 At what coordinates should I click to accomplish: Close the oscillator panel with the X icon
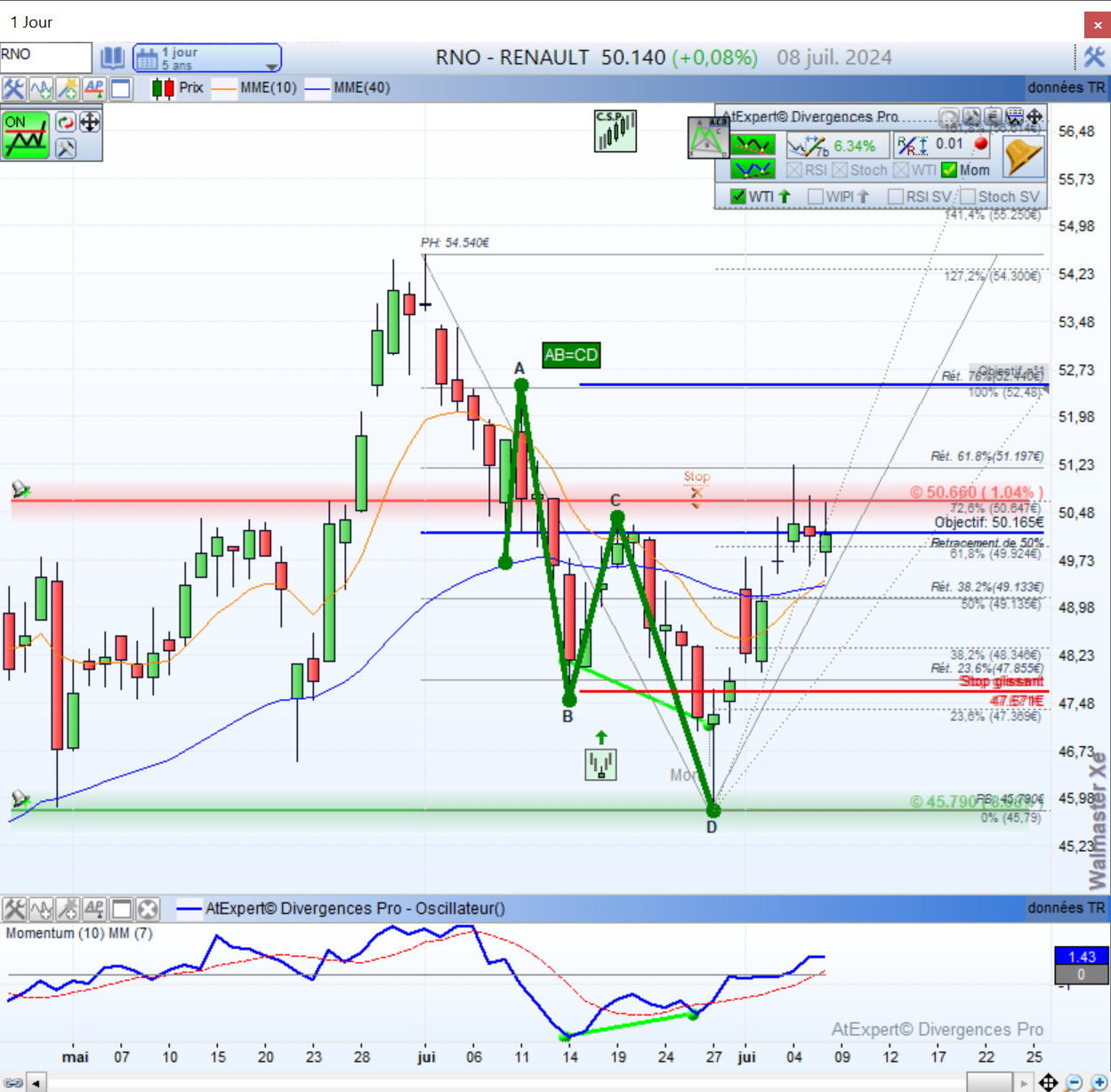click(148, 909)
